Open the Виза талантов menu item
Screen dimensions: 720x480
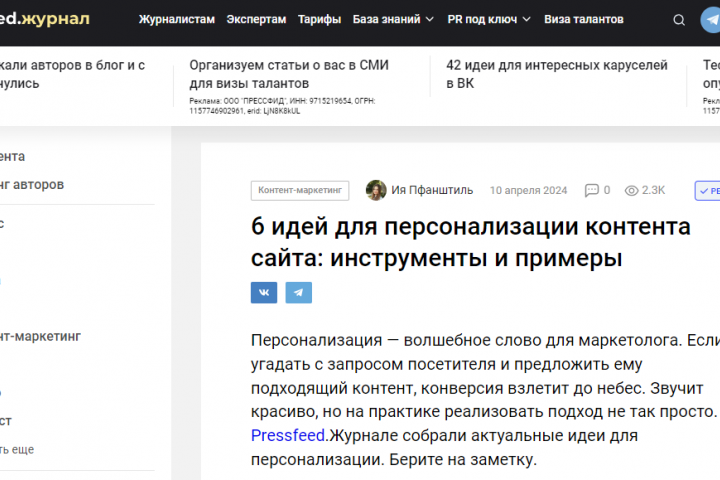point(584,19)
